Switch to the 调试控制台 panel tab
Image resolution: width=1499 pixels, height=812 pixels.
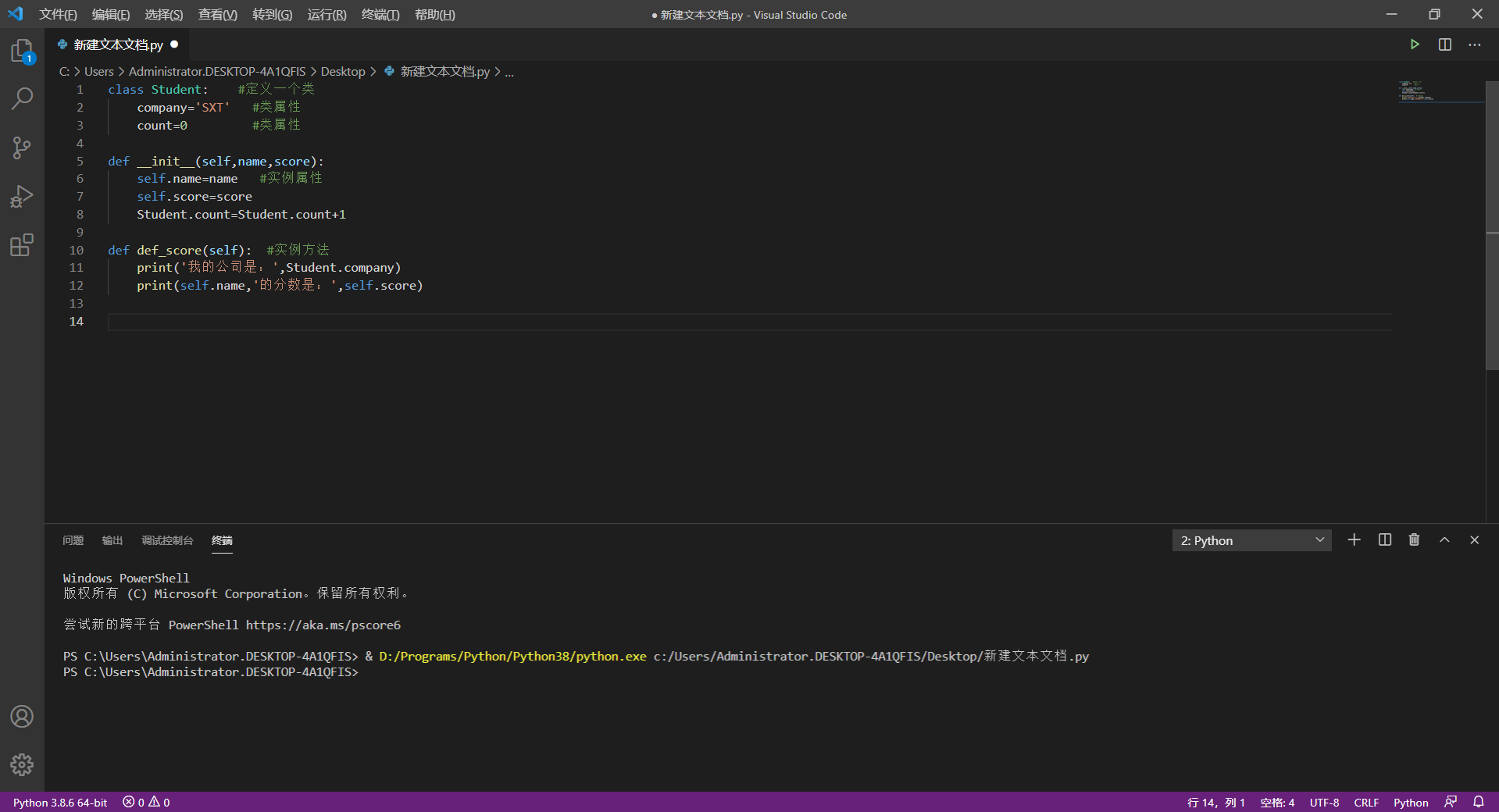tap(167, 540)
